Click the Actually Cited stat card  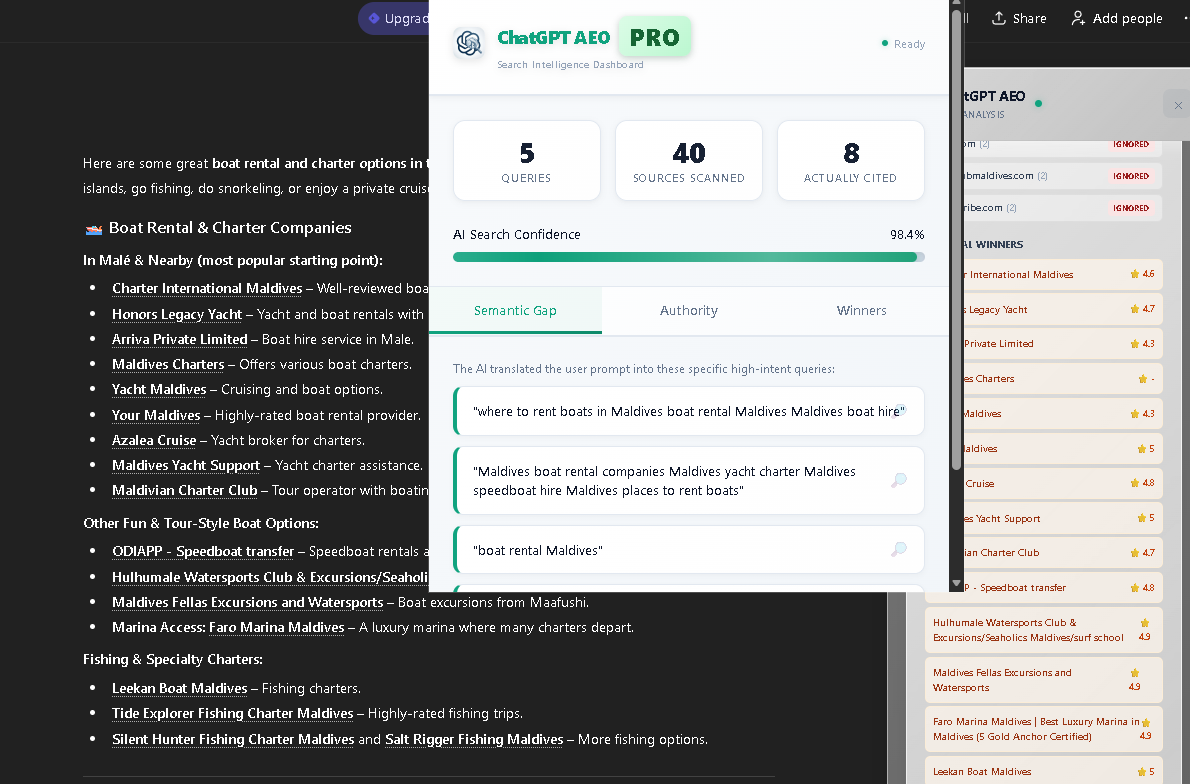(850, 161)
